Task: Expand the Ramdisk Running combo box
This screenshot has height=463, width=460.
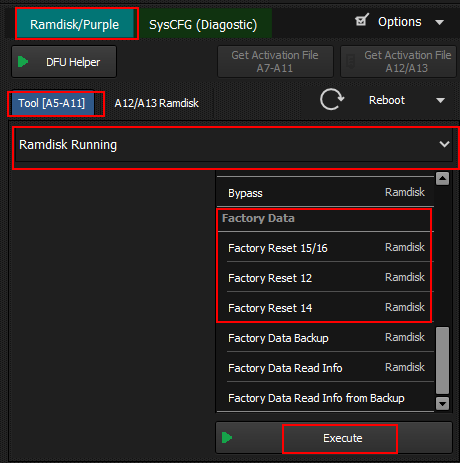Action: tap(234, 145)
